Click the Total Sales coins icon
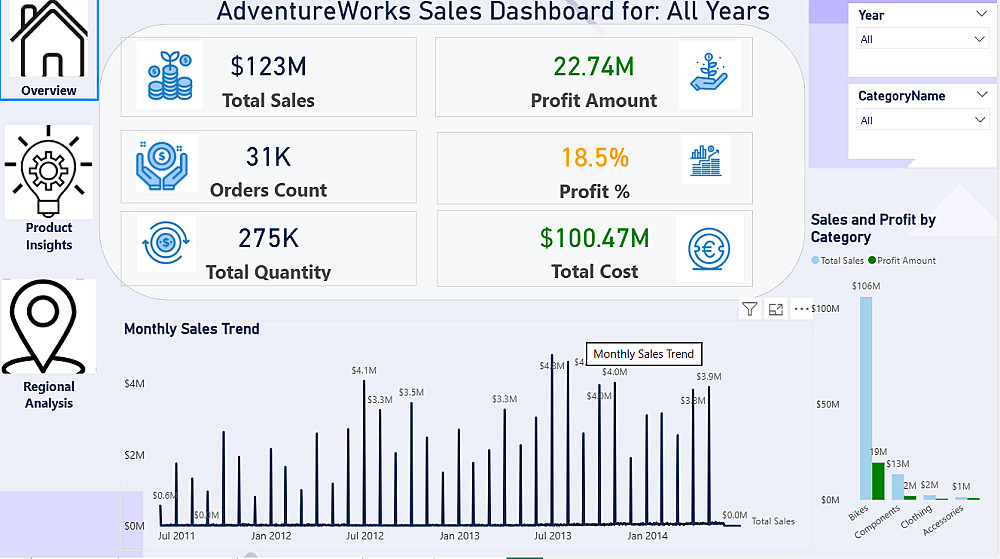 click(169, 75)
